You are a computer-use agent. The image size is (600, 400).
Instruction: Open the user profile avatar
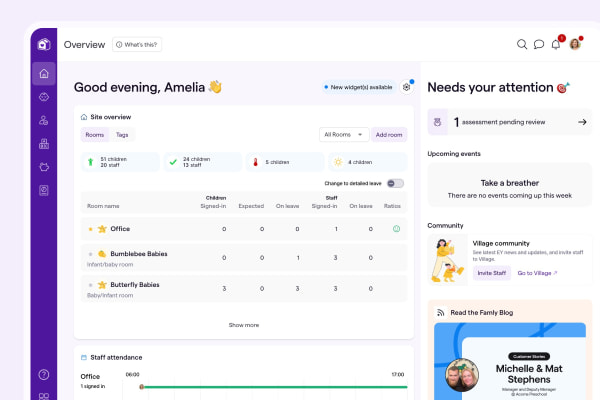(x=576, y=44)
